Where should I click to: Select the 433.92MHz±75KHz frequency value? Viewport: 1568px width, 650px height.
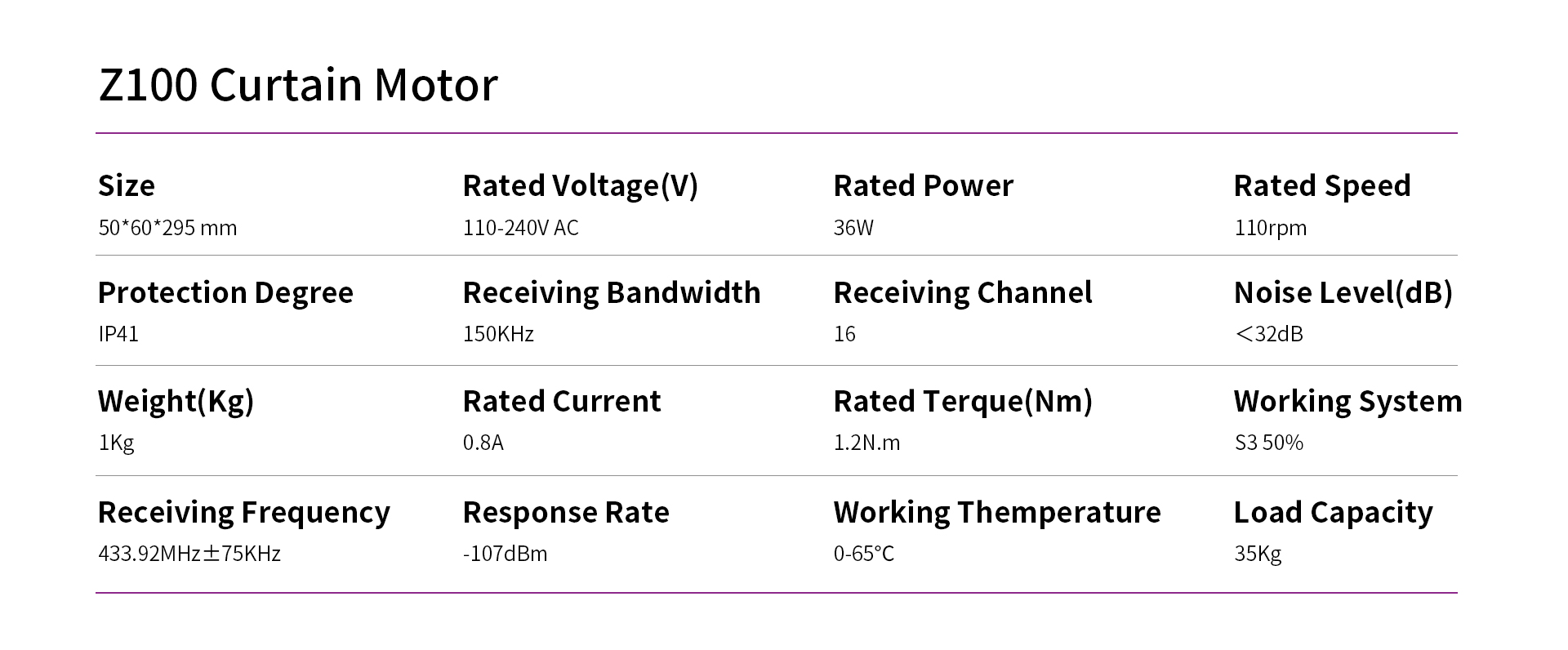click(189, 554)
